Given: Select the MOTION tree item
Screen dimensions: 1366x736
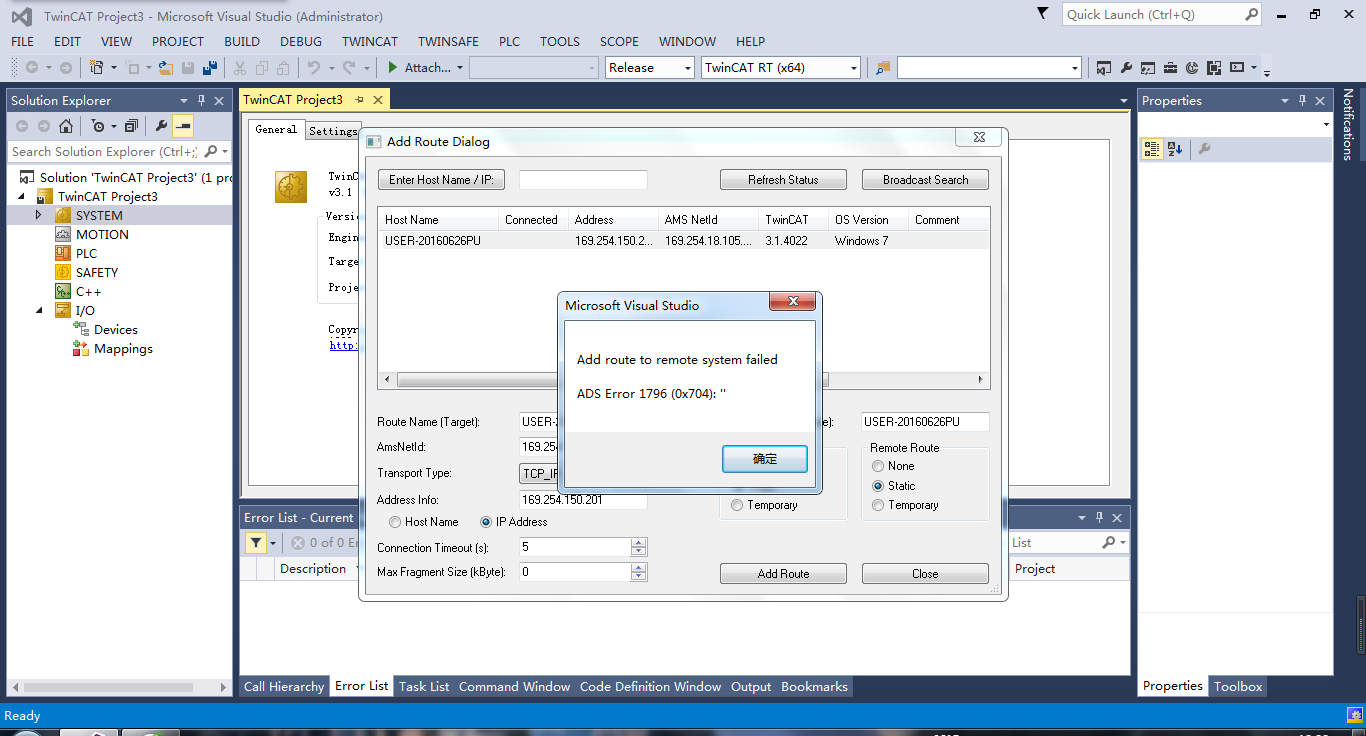Looking at the screenshot, I should pyautogui.click(x=102, y=234).
